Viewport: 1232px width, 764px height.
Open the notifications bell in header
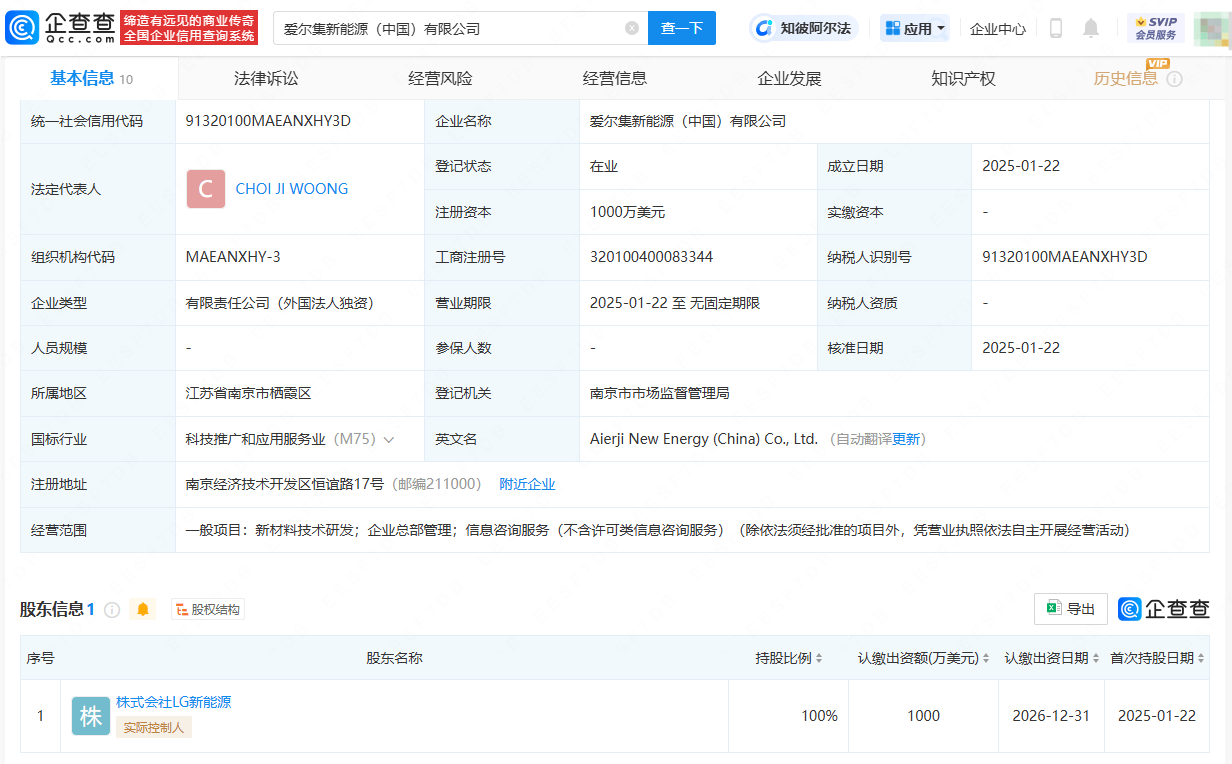[x=1091, y=28]
